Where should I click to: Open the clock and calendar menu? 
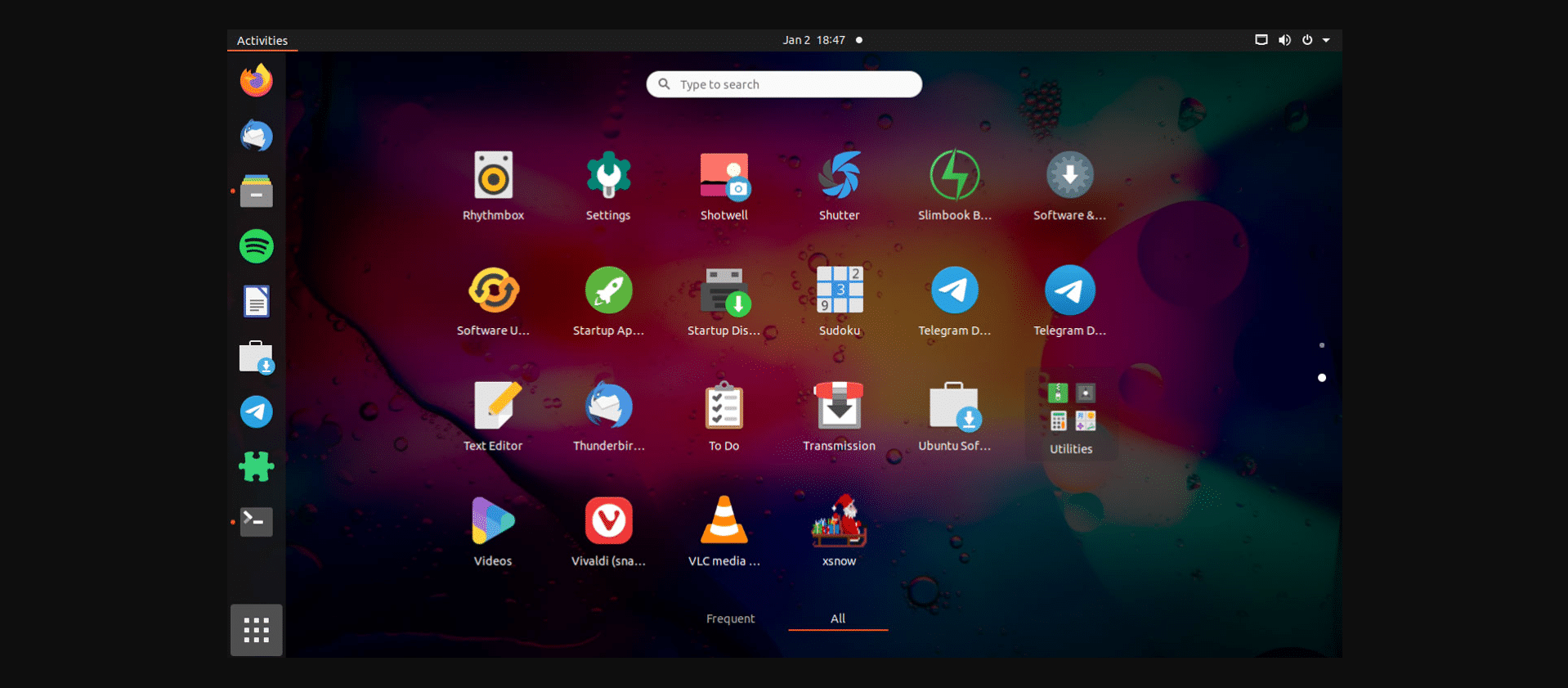[x=822, y=40]
